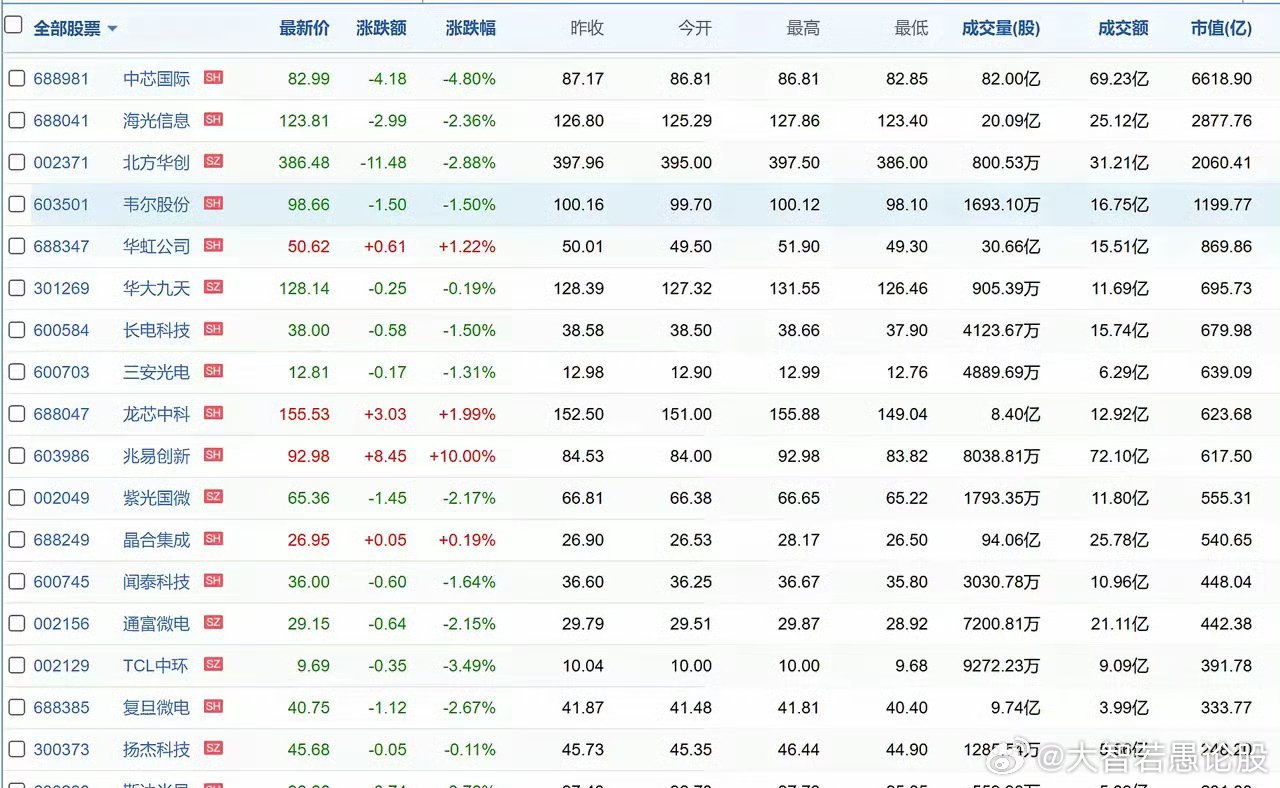This screenshot has height=788, width=1280.
Task: Select the +1.99% change of 龙芯中科
Action: pyautogui.click(x=467, y=415)
